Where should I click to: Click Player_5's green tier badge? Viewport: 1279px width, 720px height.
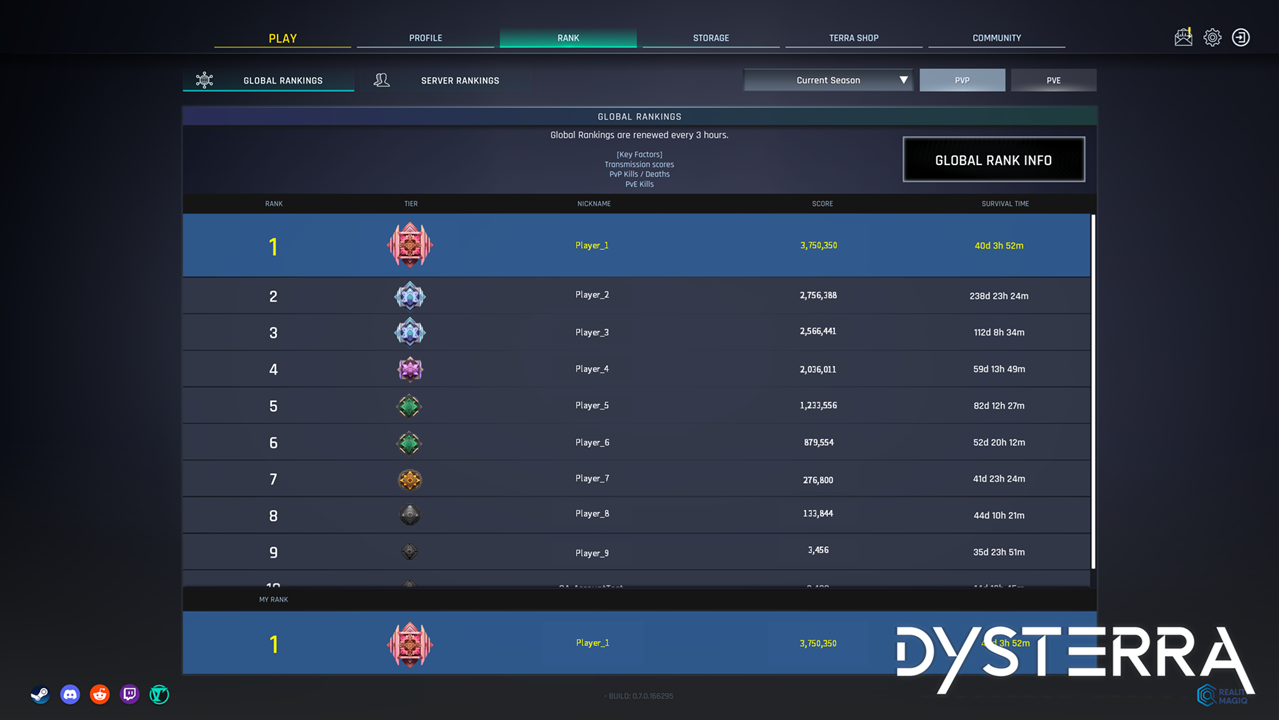click(x=409, y=406)
